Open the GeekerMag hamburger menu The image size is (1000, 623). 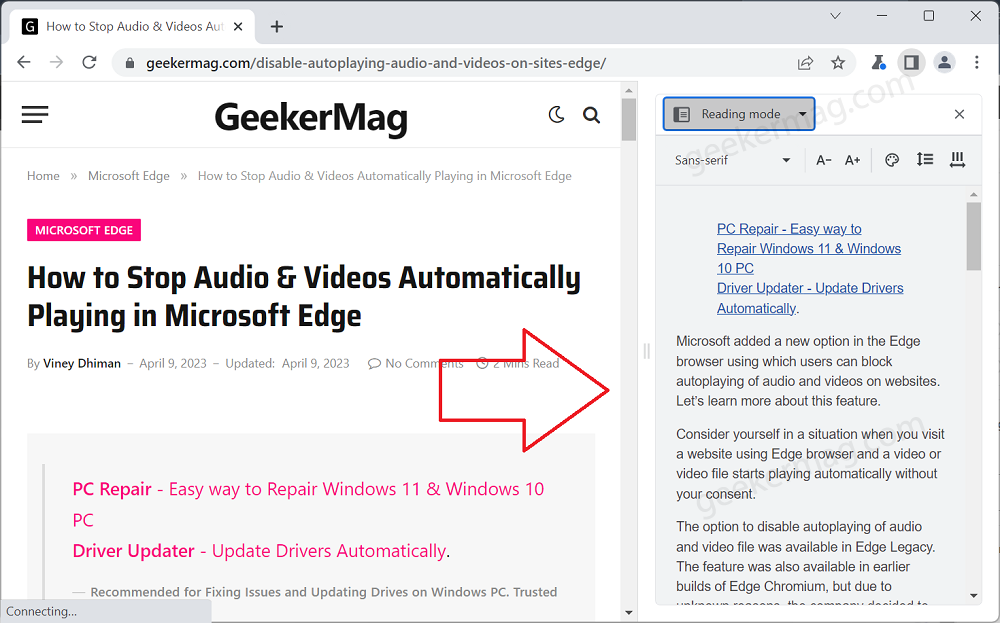pyautogui.click(x=35, y=115)
